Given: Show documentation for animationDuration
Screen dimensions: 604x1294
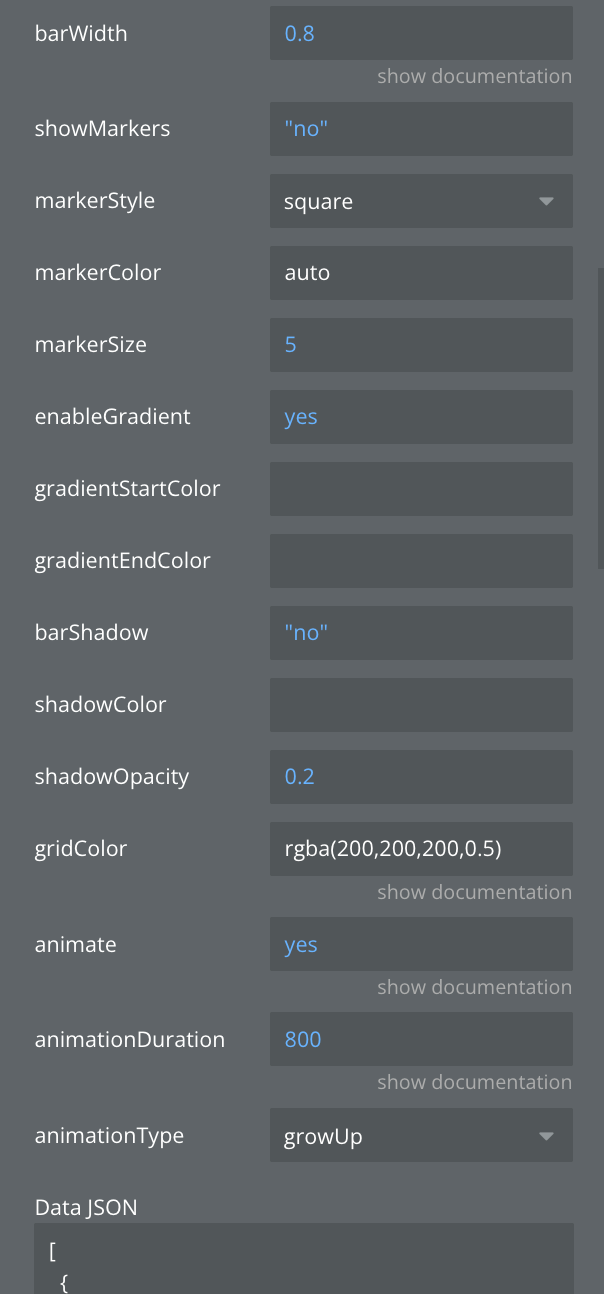Looking at the screenshot, I should (x=474, y=1082).
